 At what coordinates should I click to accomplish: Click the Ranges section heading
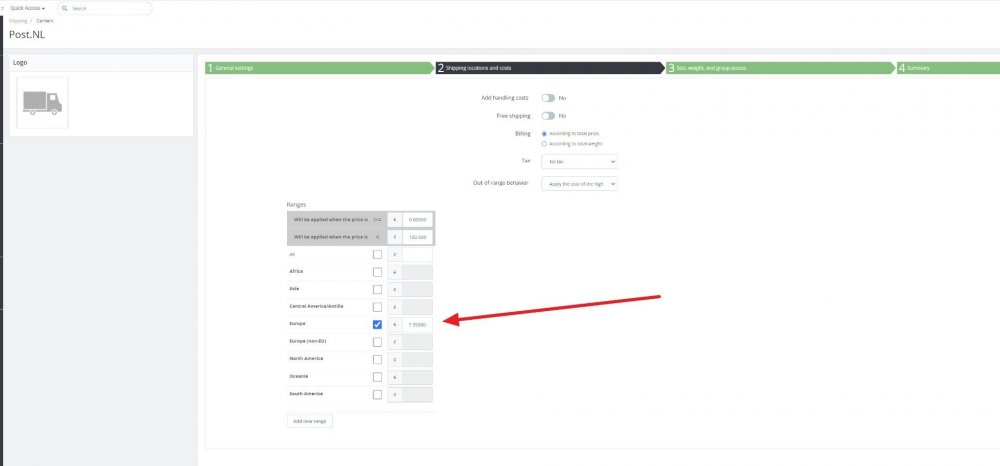coord(297,205)
